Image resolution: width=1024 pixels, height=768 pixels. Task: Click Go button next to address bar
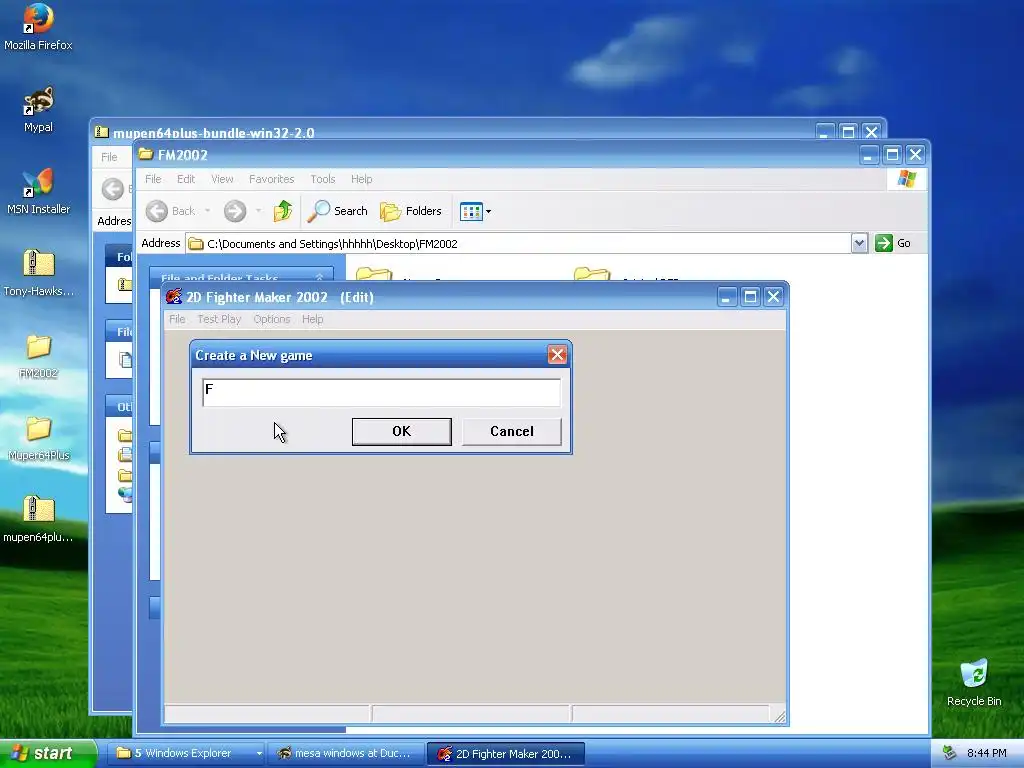point(893,243)
